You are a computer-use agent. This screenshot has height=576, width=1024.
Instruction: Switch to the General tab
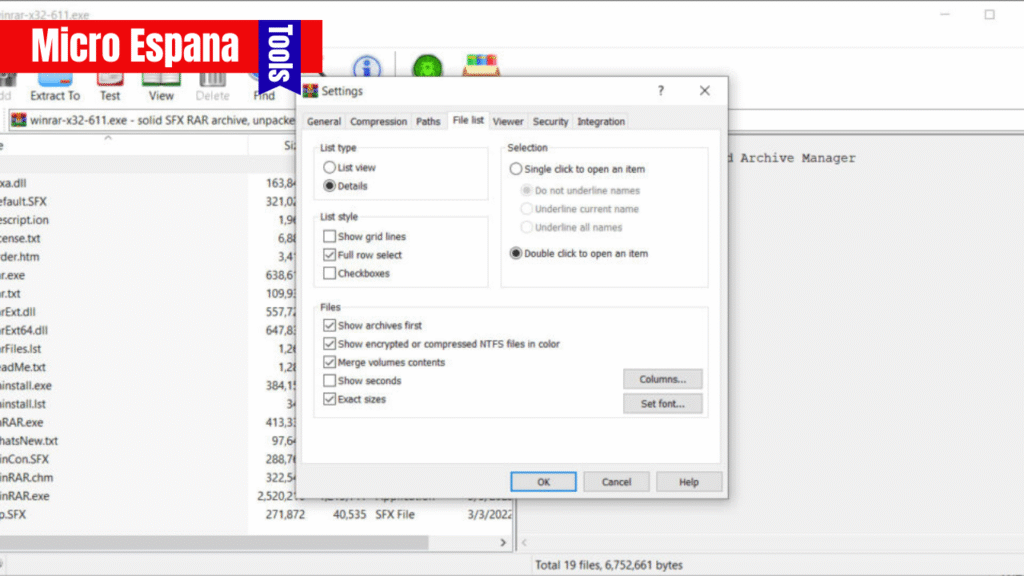pos(324,121)
